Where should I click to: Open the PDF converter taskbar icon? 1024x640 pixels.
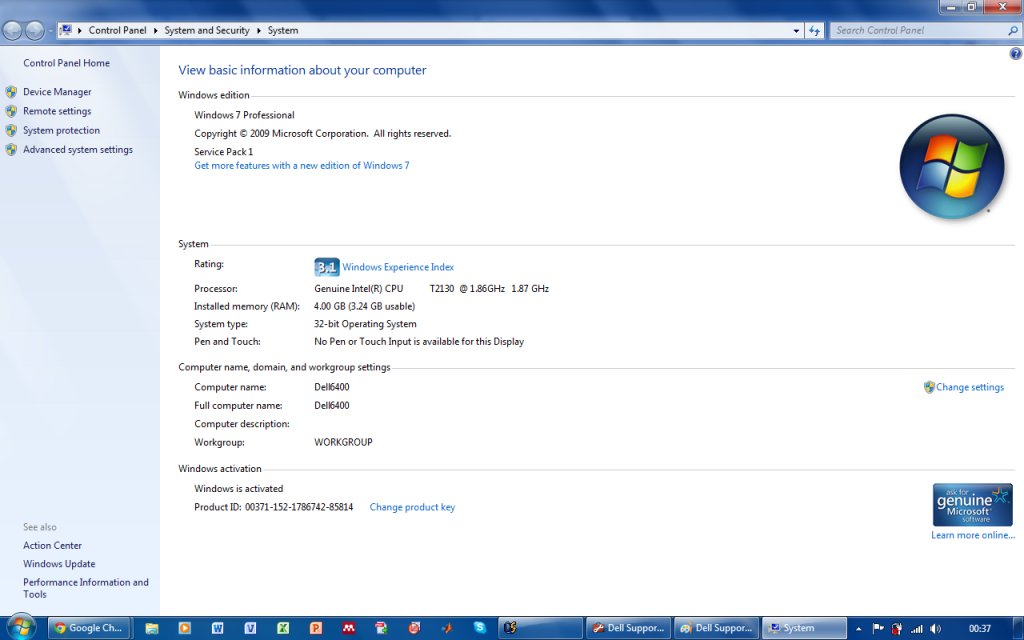(x=381, y=628)
